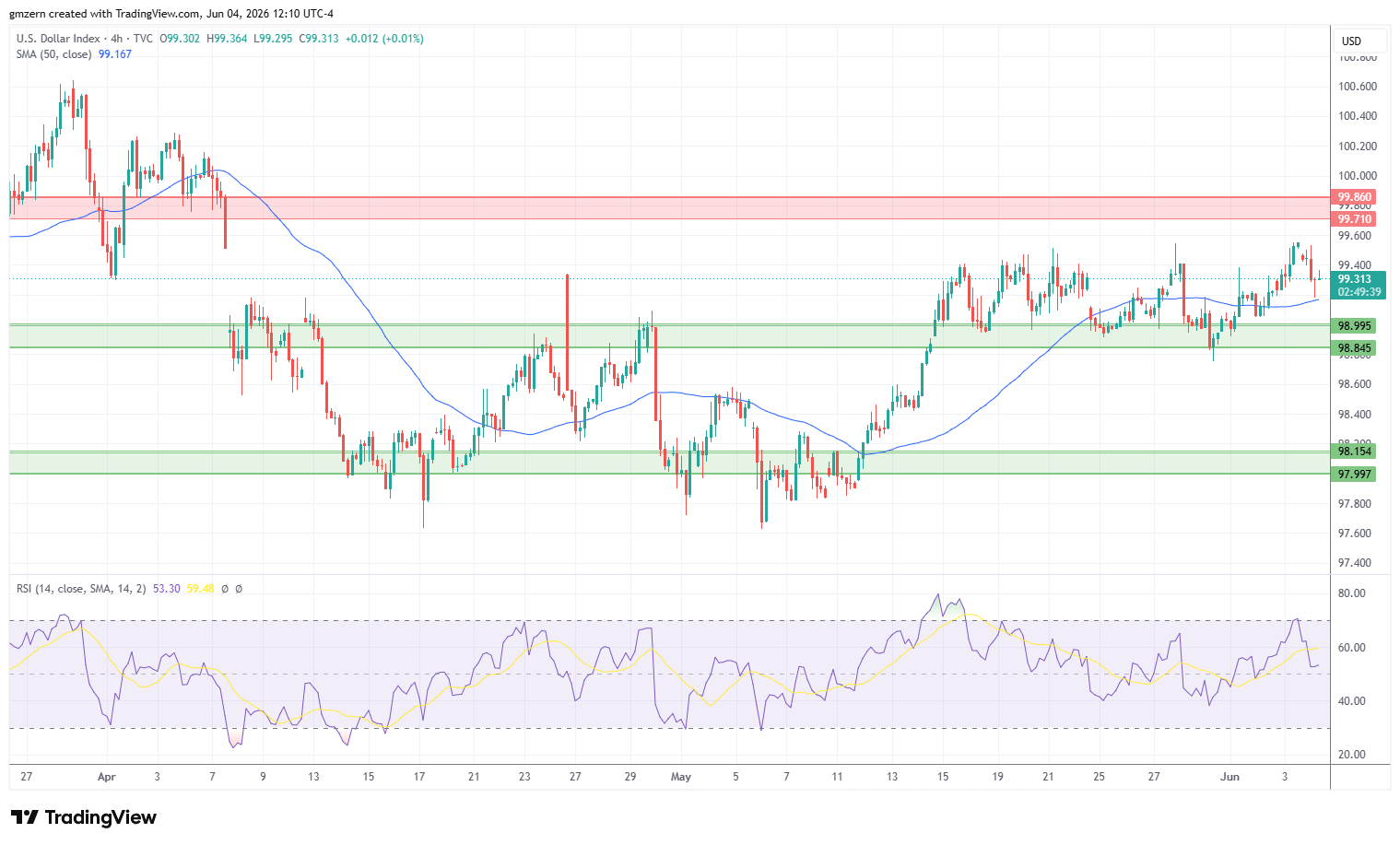This screenshot has width=1400, height=845.
Task: Click the 100.400 price axis tick
Action: pos(1357,116)
